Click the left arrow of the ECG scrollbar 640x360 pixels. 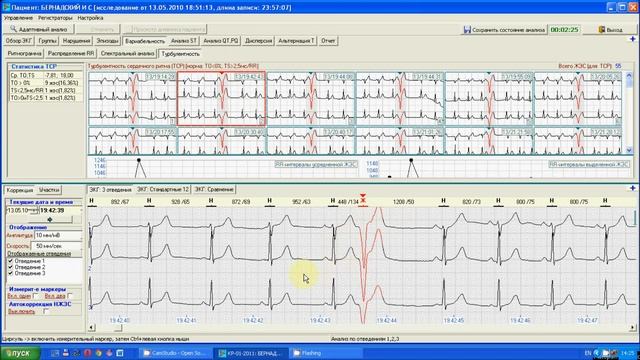[91, 327]
